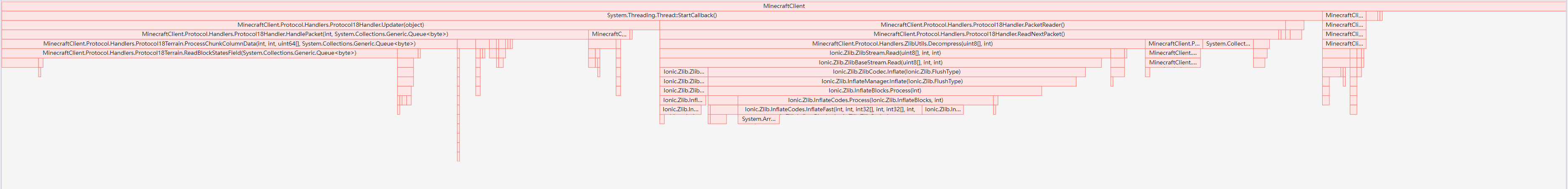The width and height of the screenshot is (1568, 189).
Task: Click the truncated System.Collect... frame
Action: coord(1228,44)
